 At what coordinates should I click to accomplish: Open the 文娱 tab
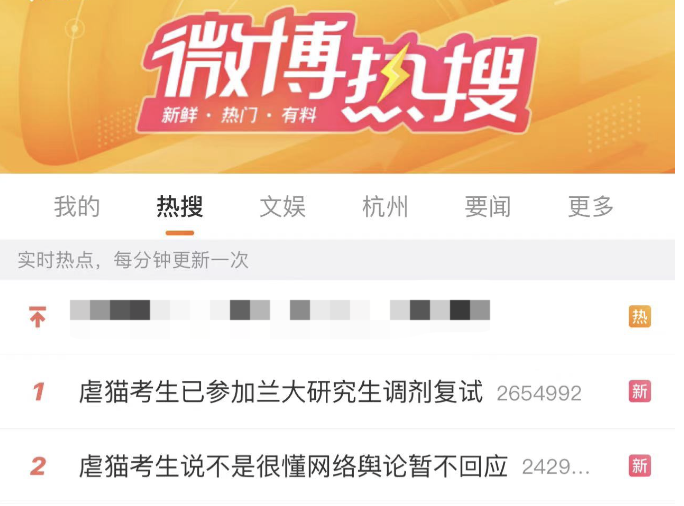coord(282,206)
